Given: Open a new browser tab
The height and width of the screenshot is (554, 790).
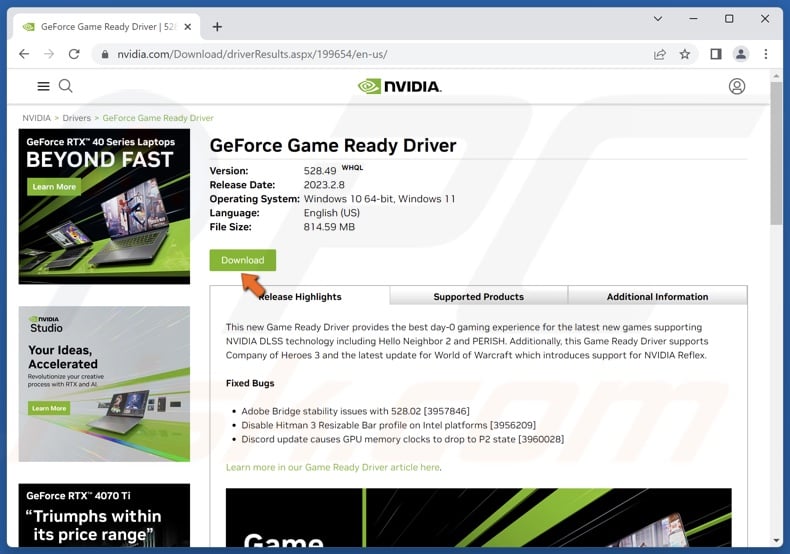Looking at the screenshot, I should (x=217, y=27).
